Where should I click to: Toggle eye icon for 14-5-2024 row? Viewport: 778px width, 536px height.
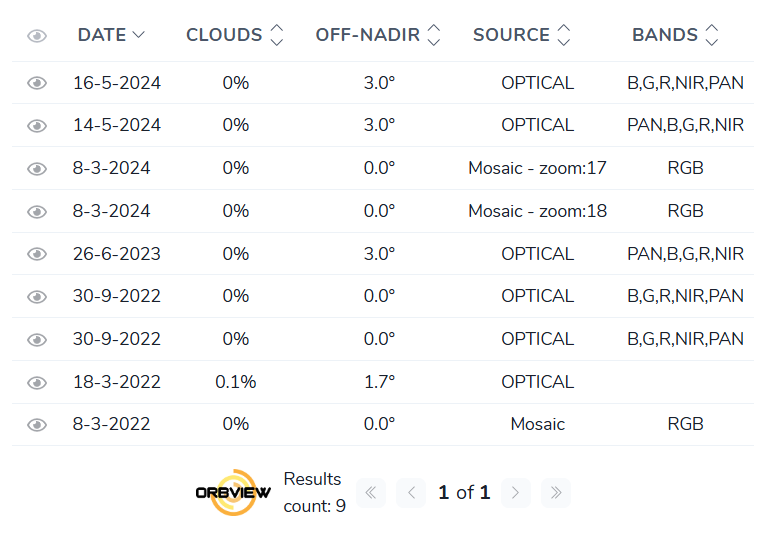click(37, 126)
